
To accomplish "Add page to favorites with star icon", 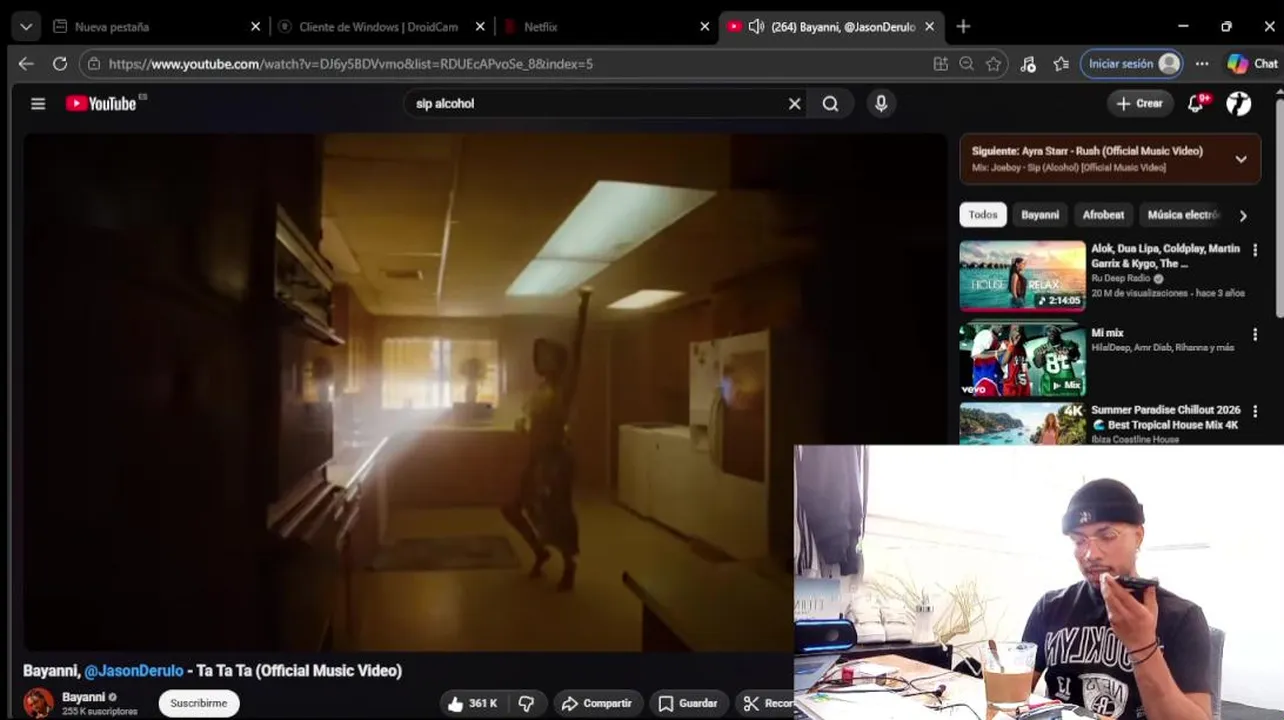I will [993, 63].
